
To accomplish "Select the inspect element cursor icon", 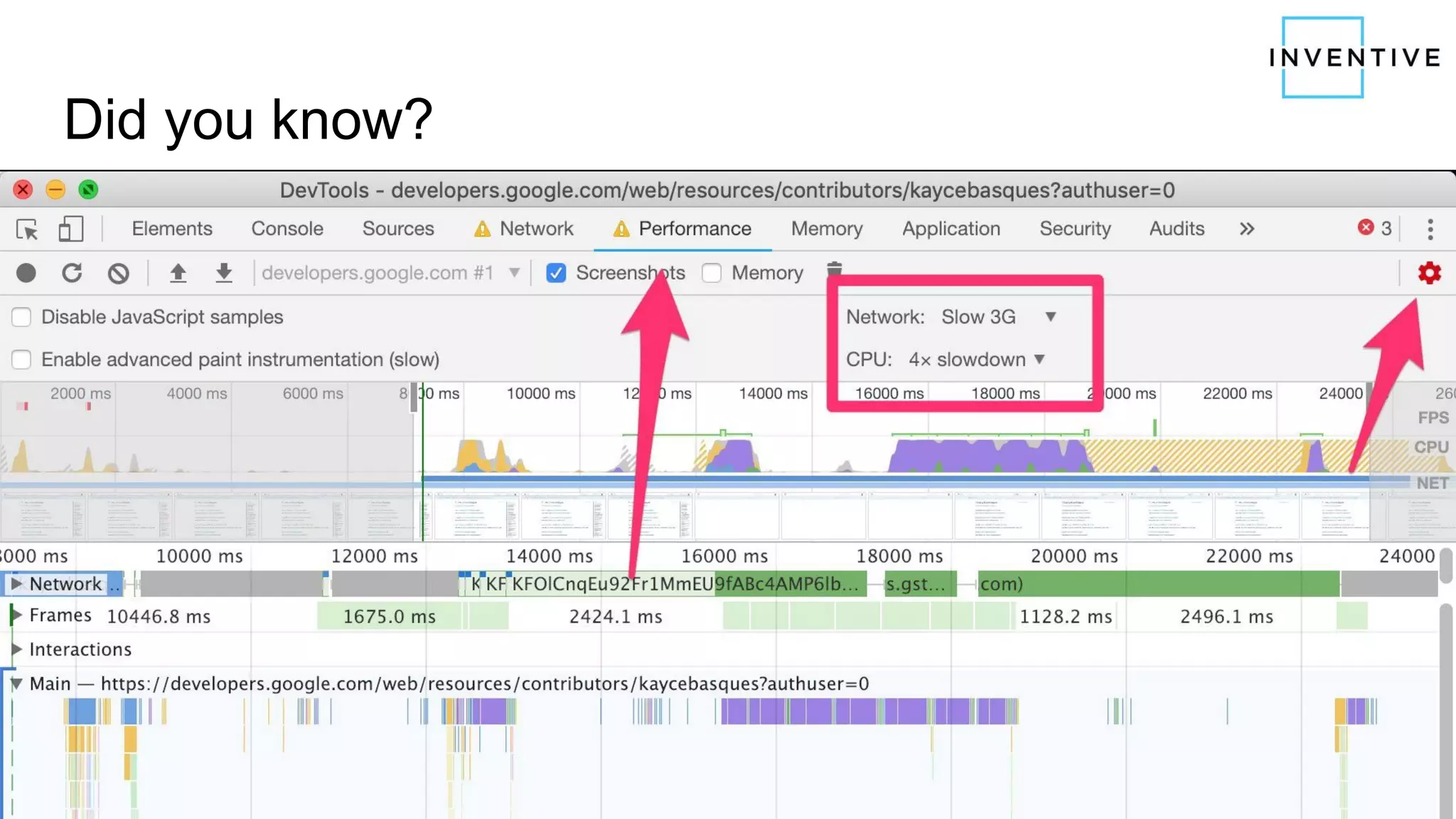I will coord(27,229).
